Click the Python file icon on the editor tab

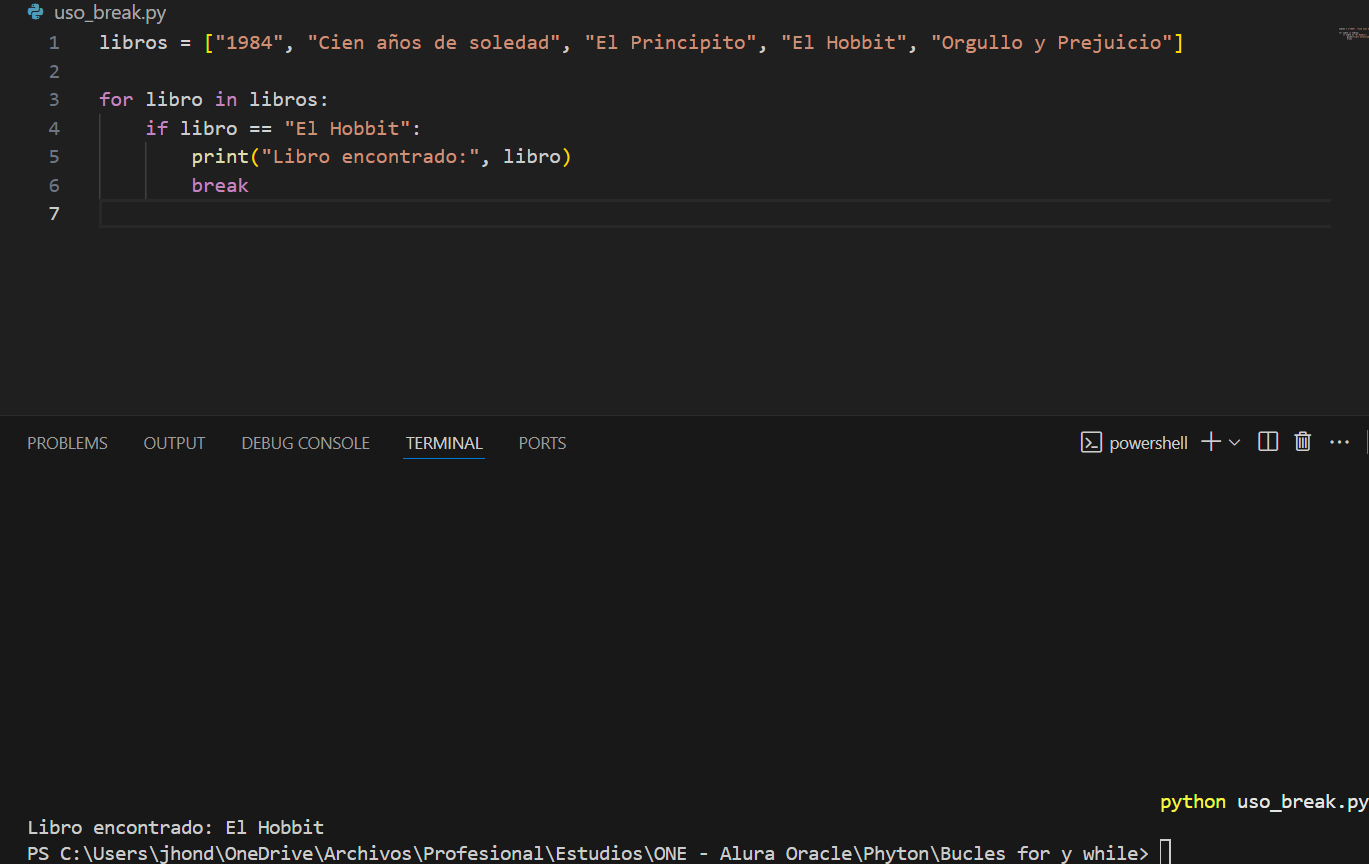click(x=36, y=13)
